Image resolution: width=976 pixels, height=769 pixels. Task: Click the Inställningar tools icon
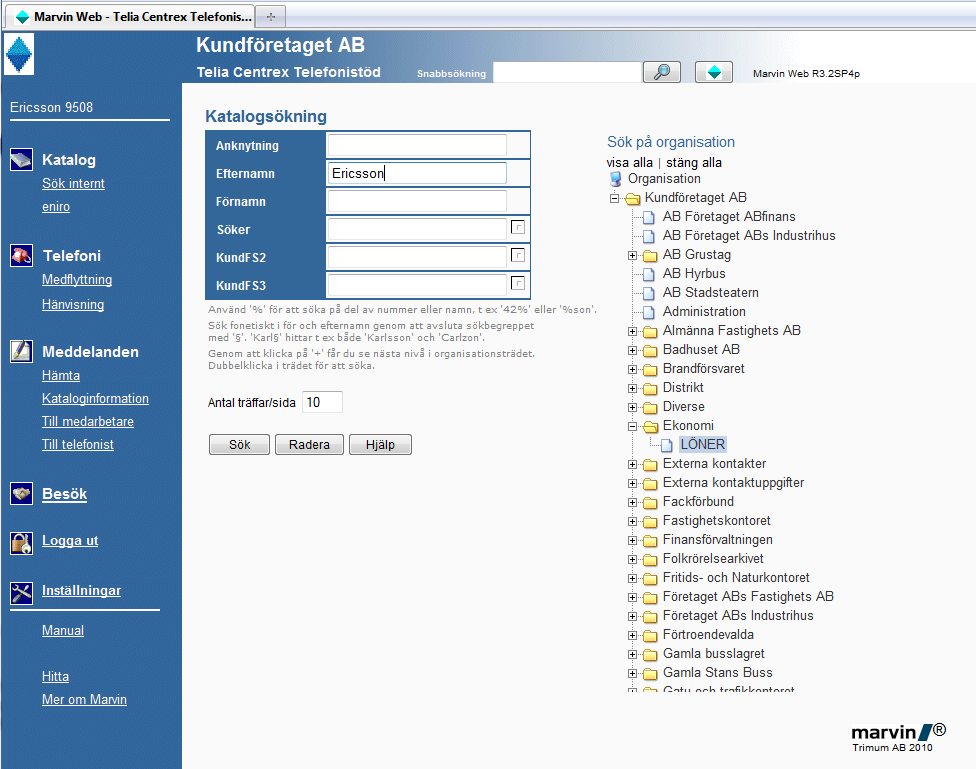(x=21, y=592)
